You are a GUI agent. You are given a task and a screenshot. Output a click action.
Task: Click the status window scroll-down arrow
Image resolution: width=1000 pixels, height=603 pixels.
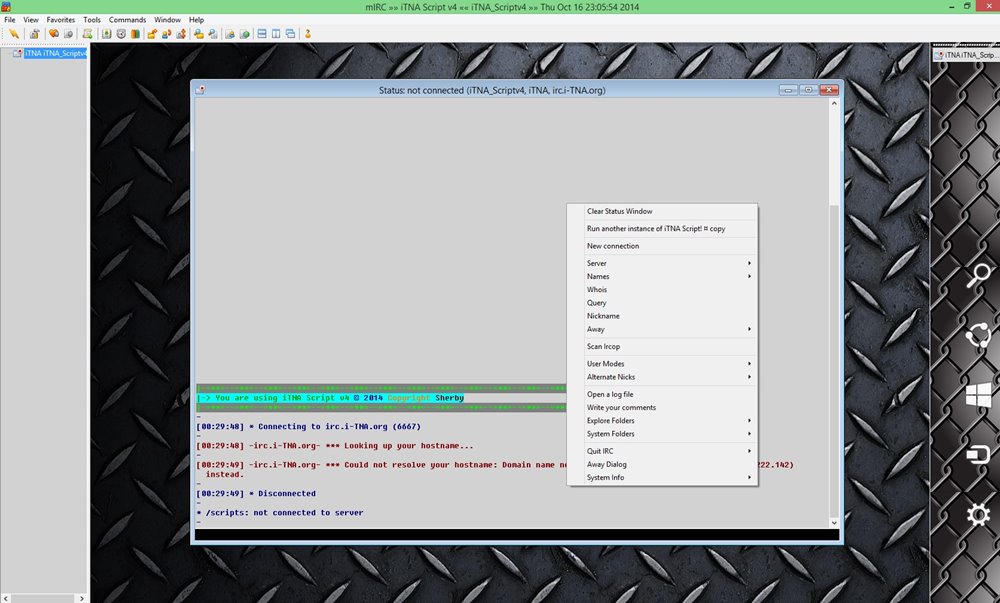coord(834,522)
